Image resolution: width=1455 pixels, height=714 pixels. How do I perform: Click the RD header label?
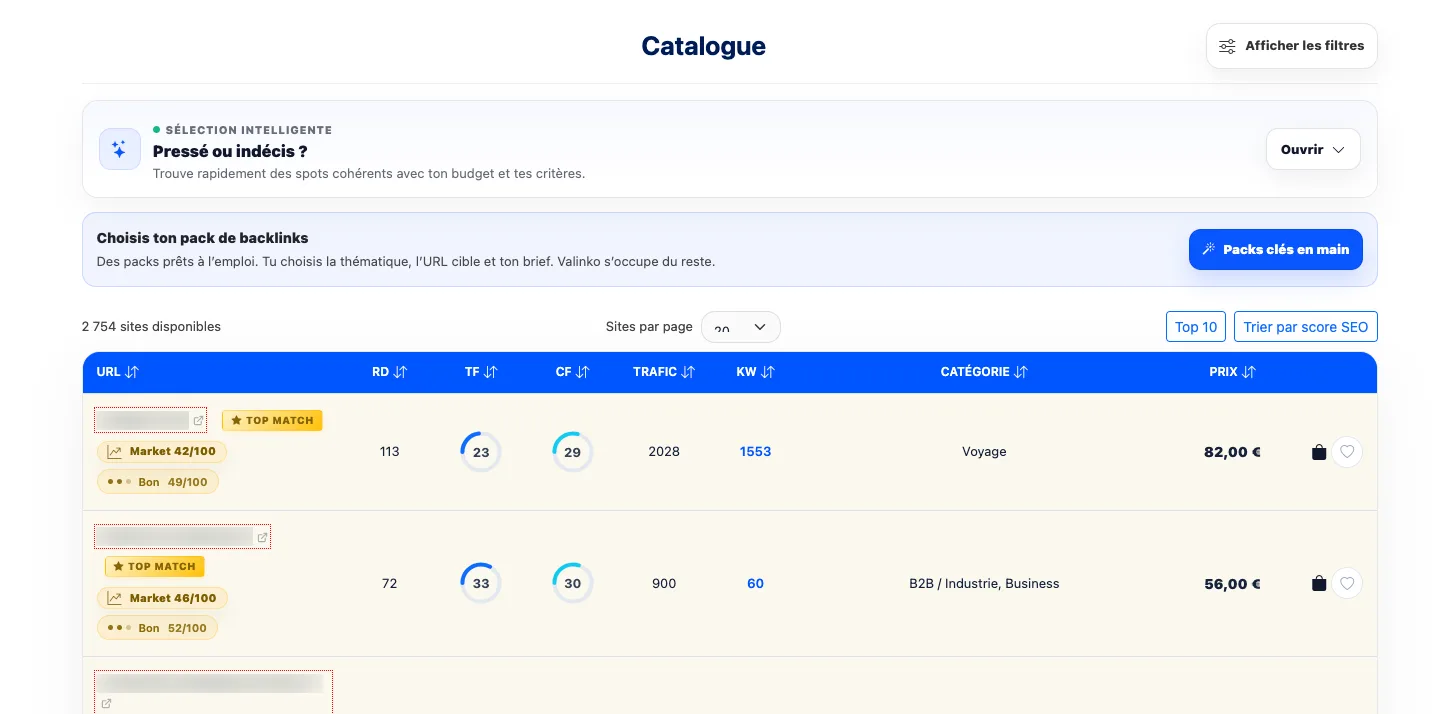(380, 372)
